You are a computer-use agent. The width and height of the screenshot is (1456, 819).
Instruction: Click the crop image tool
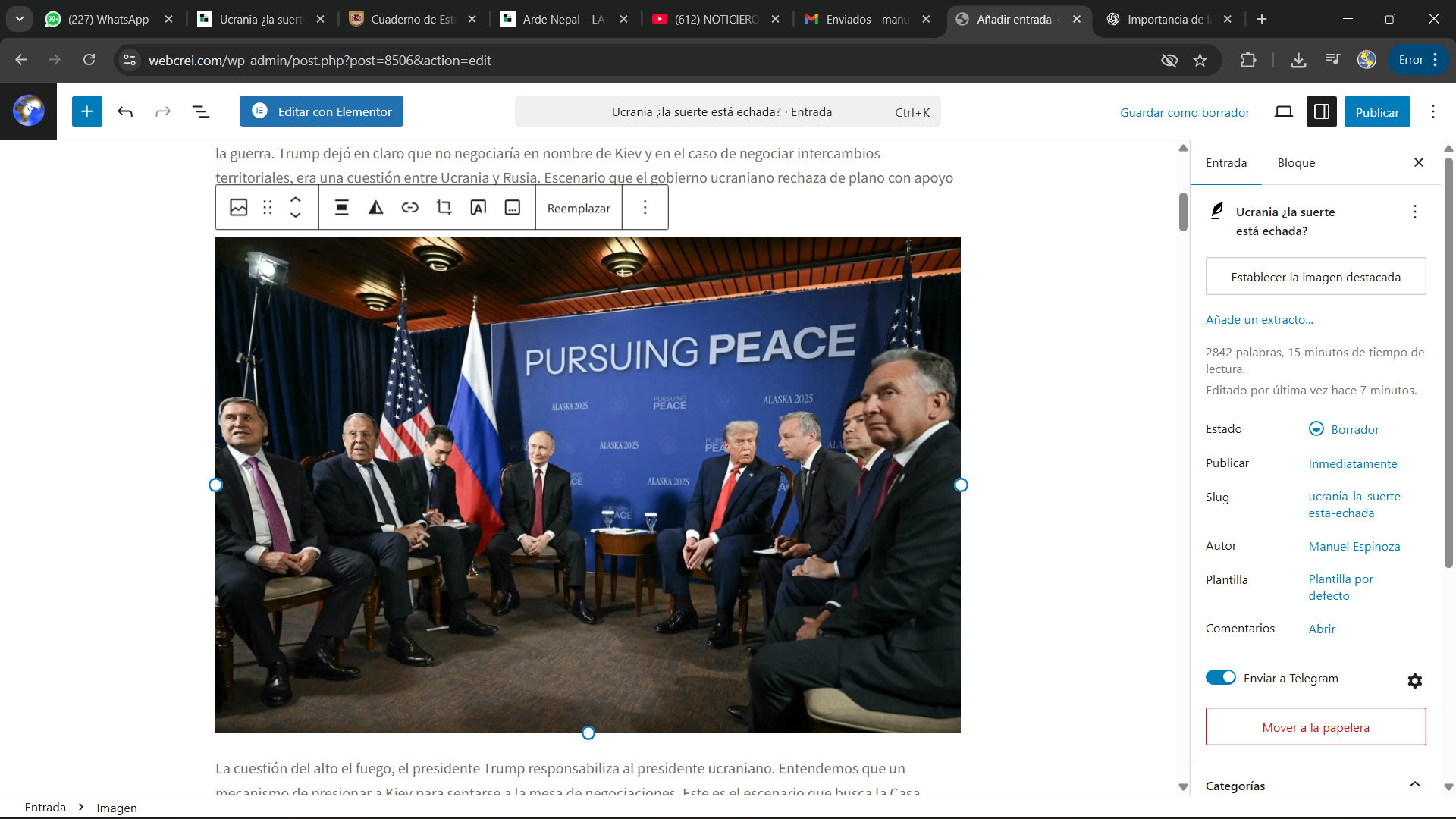click(444, 208)
